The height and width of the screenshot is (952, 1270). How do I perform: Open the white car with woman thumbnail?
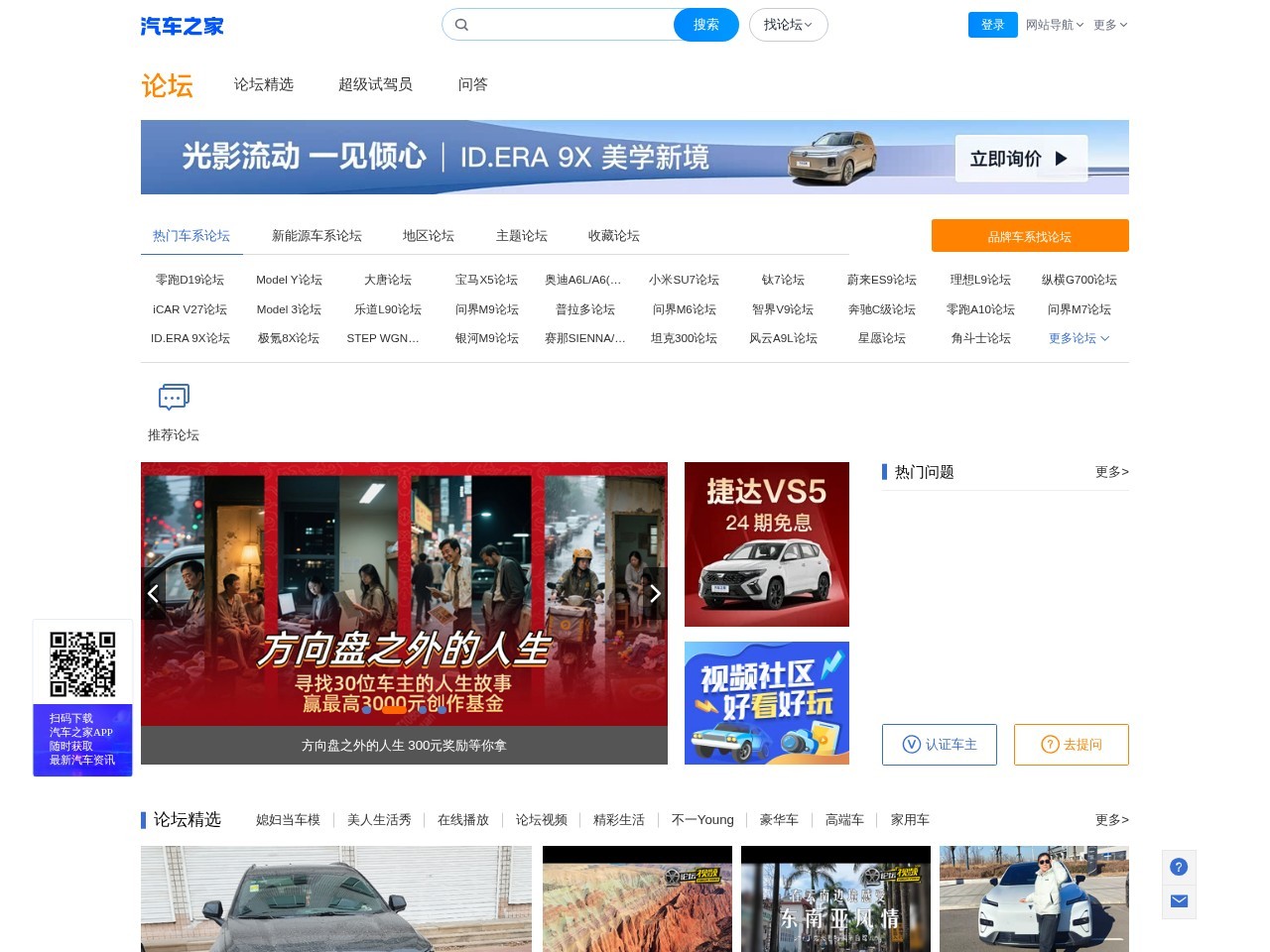[1034, 898]
